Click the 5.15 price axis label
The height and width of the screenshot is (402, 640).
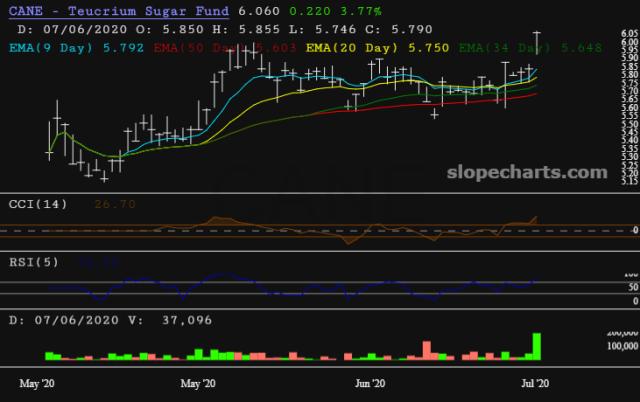point(625,183)
